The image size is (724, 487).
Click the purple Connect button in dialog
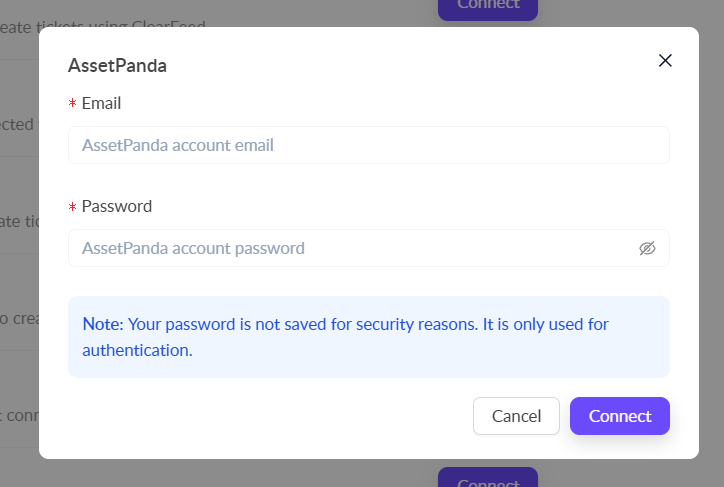619,416
